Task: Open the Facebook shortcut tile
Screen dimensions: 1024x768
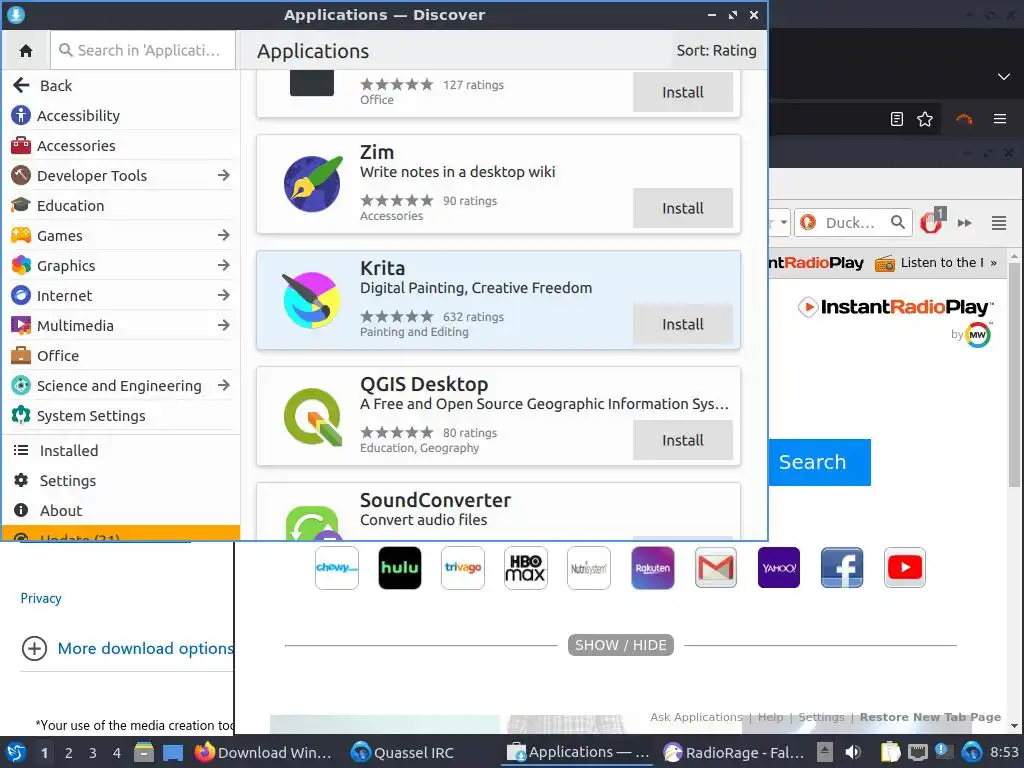Action: coord(842,568)
